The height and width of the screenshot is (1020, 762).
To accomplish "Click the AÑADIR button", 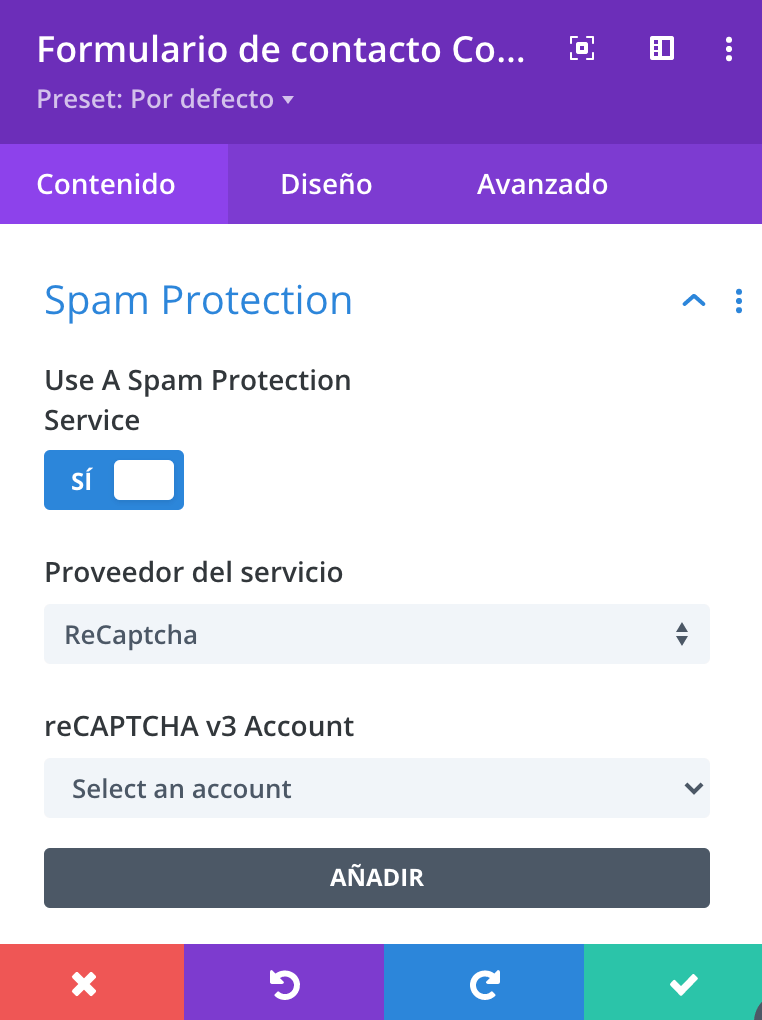I will (x=377, y=878).
